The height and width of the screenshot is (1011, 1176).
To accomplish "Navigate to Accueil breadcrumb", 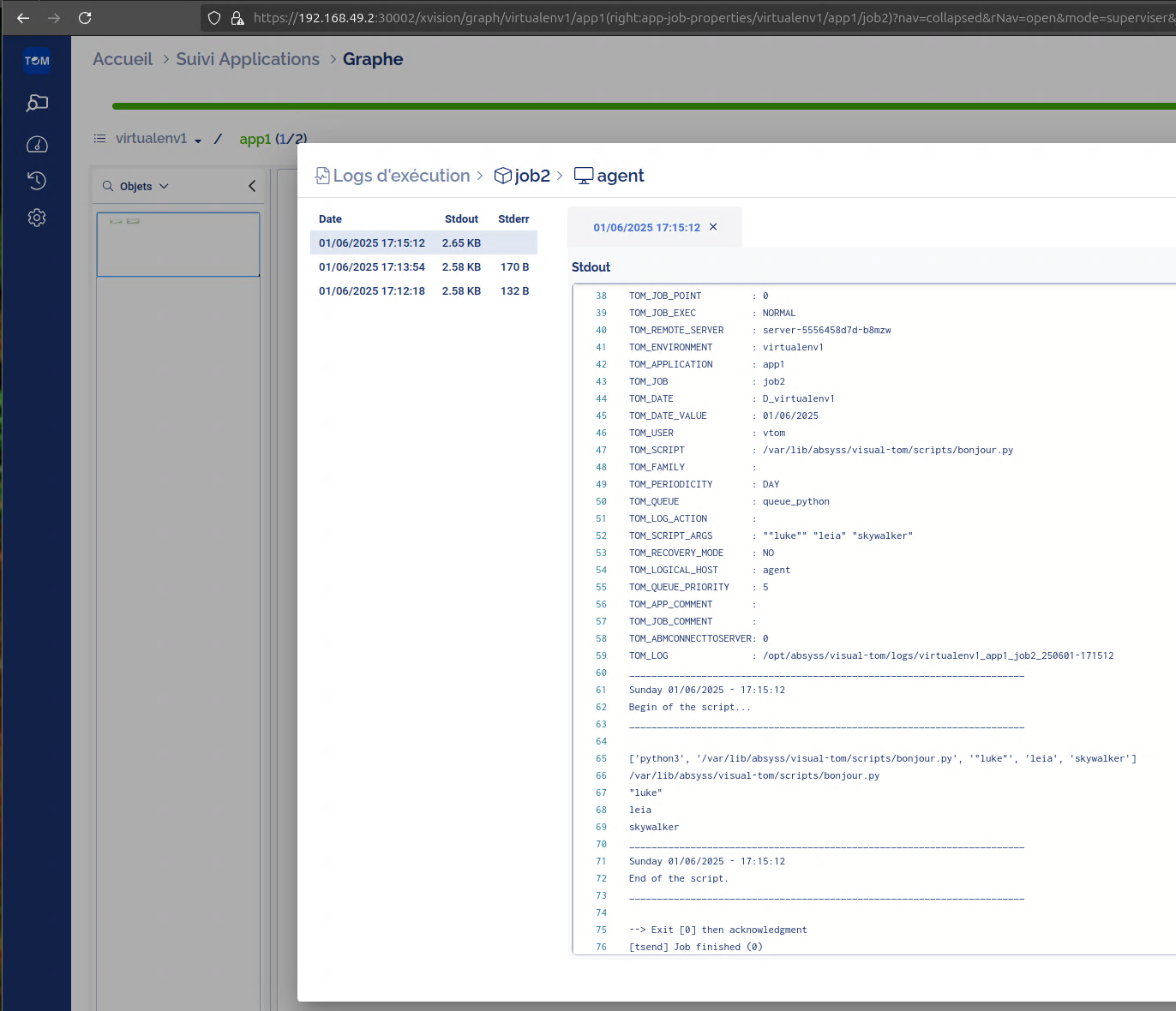I will click(x=123, y=59).
